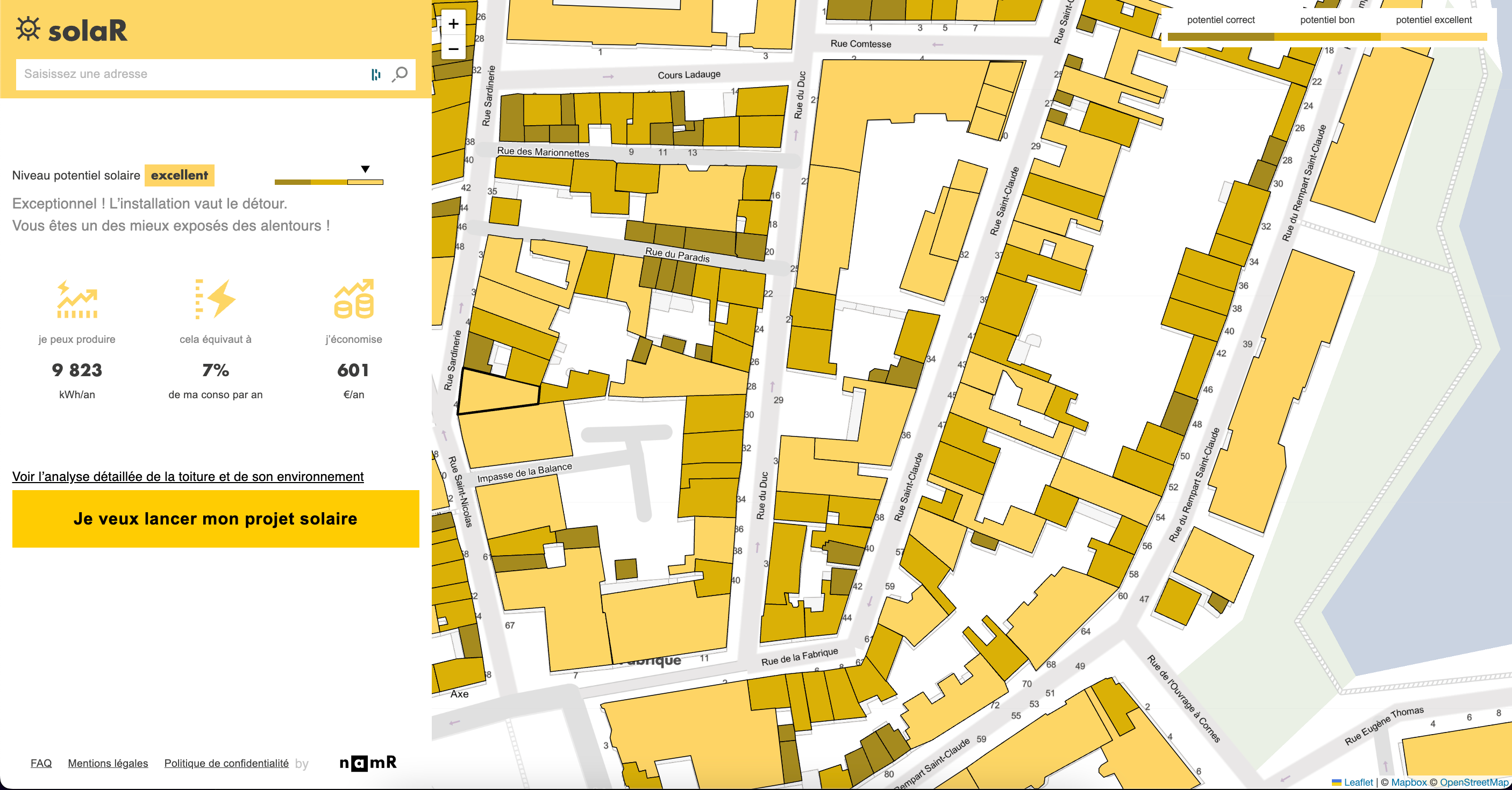Screen dimensions: 1512x790
Task: Zoom out the map with the minus button
Action: pyautogui.click(x=453, y=49)
